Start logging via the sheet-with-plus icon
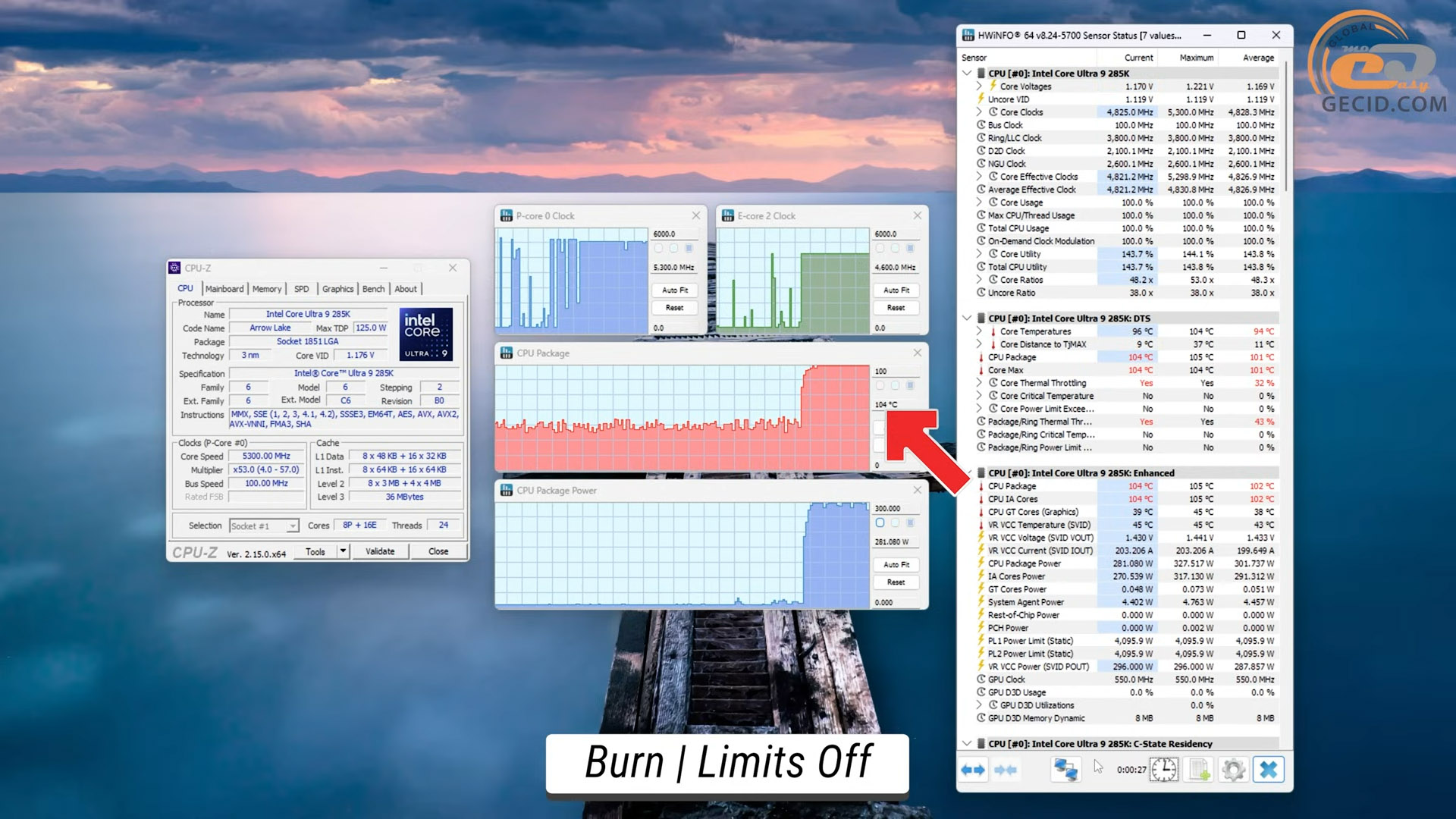1456x819 pixels. (x=1199, y=770)
